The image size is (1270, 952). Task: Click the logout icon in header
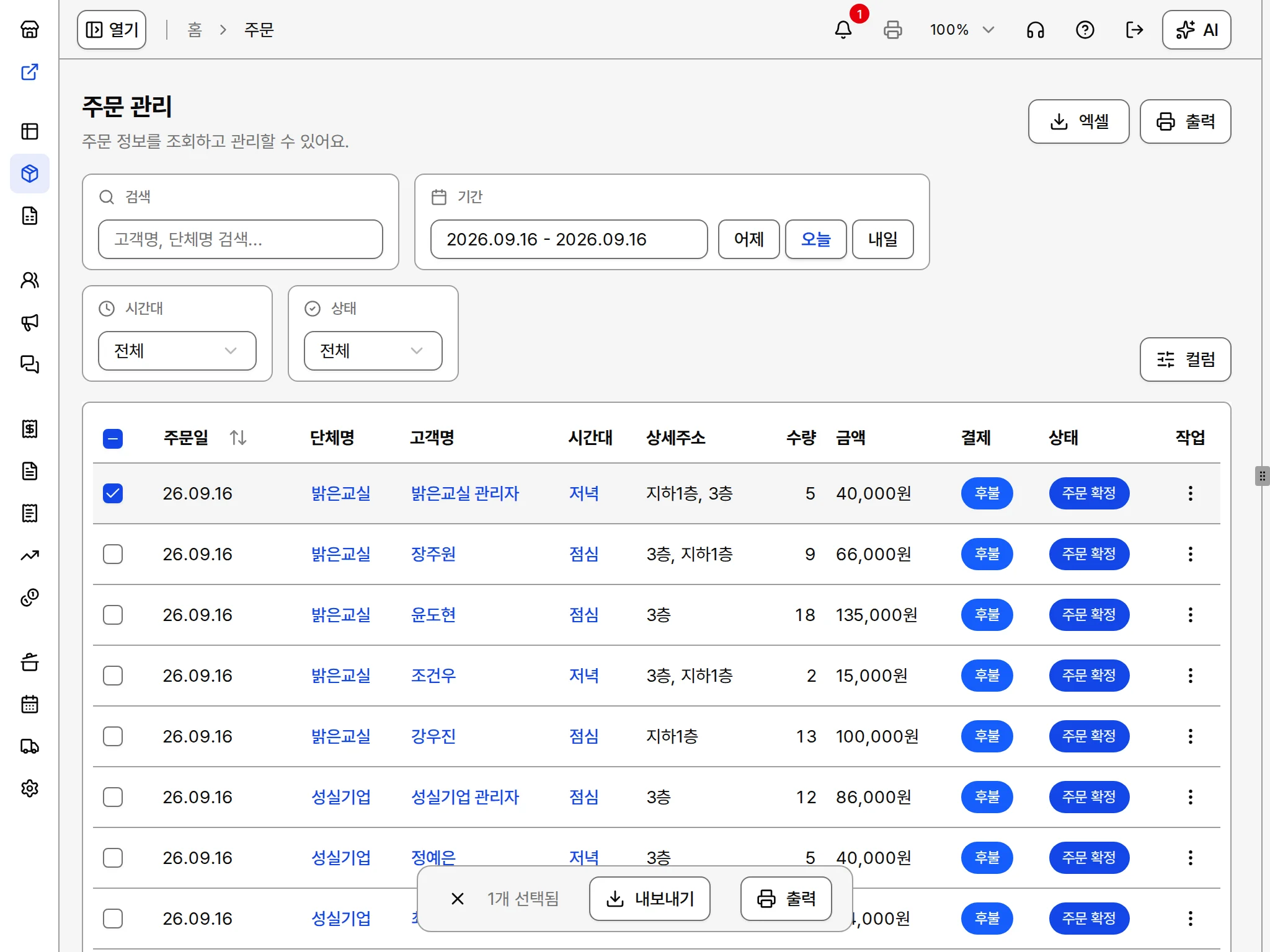tap(1135, 30)
